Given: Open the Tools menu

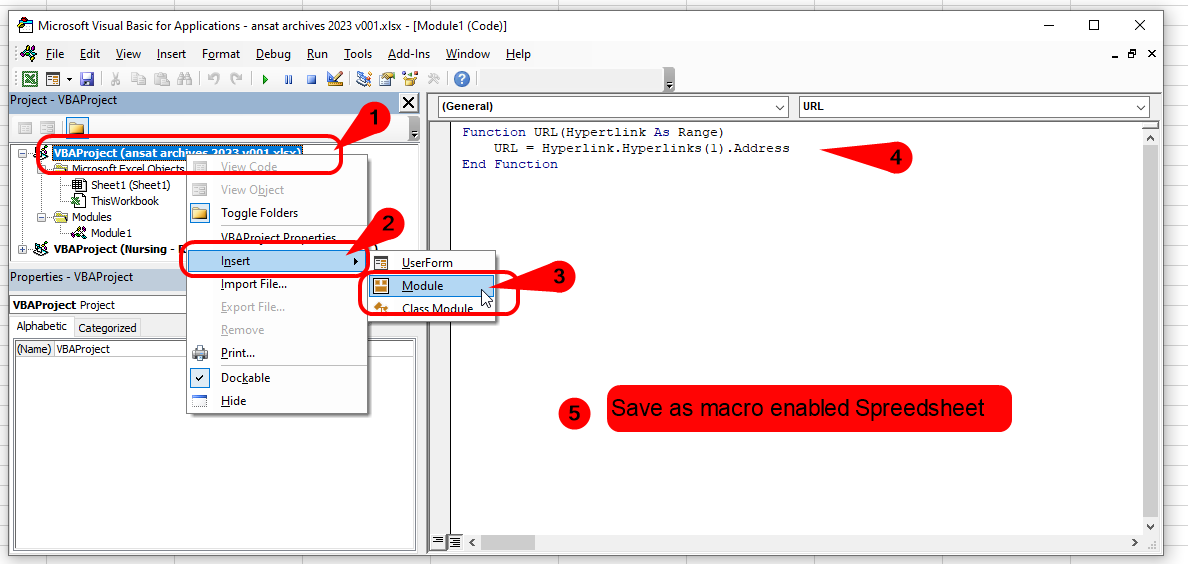Looking at the screenshot, I should (358, 54).
